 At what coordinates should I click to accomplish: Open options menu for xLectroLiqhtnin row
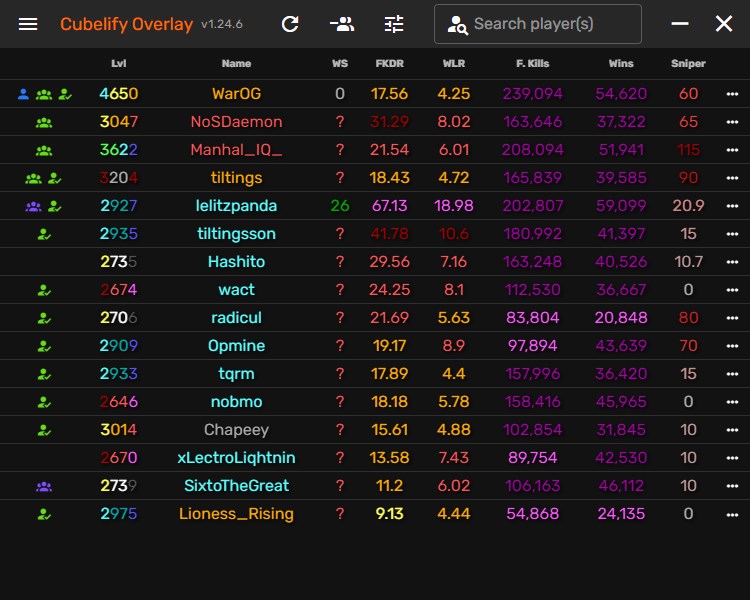[732, 458]
